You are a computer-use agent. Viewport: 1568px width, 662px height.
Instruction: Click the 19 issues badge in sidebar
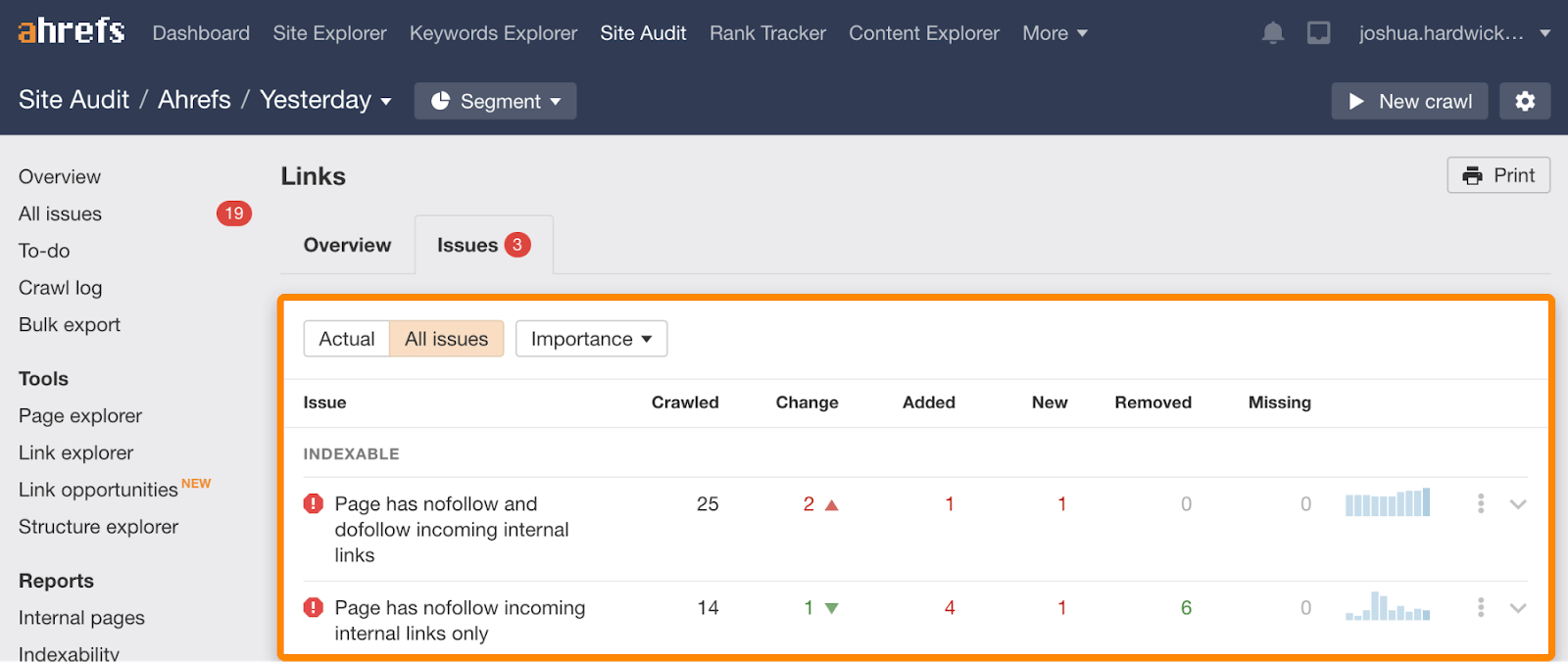click(x=234, y=213)
